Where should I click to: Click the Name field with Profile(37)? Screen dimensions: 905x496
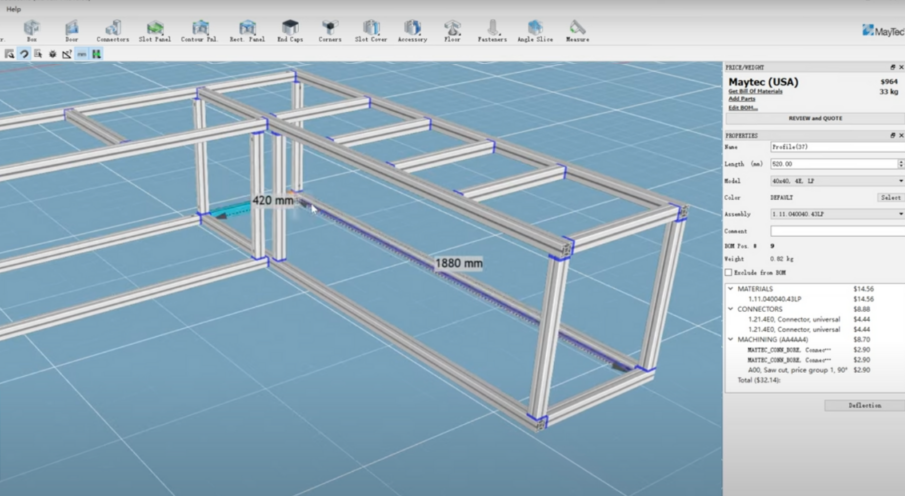[x=837, y=147]
